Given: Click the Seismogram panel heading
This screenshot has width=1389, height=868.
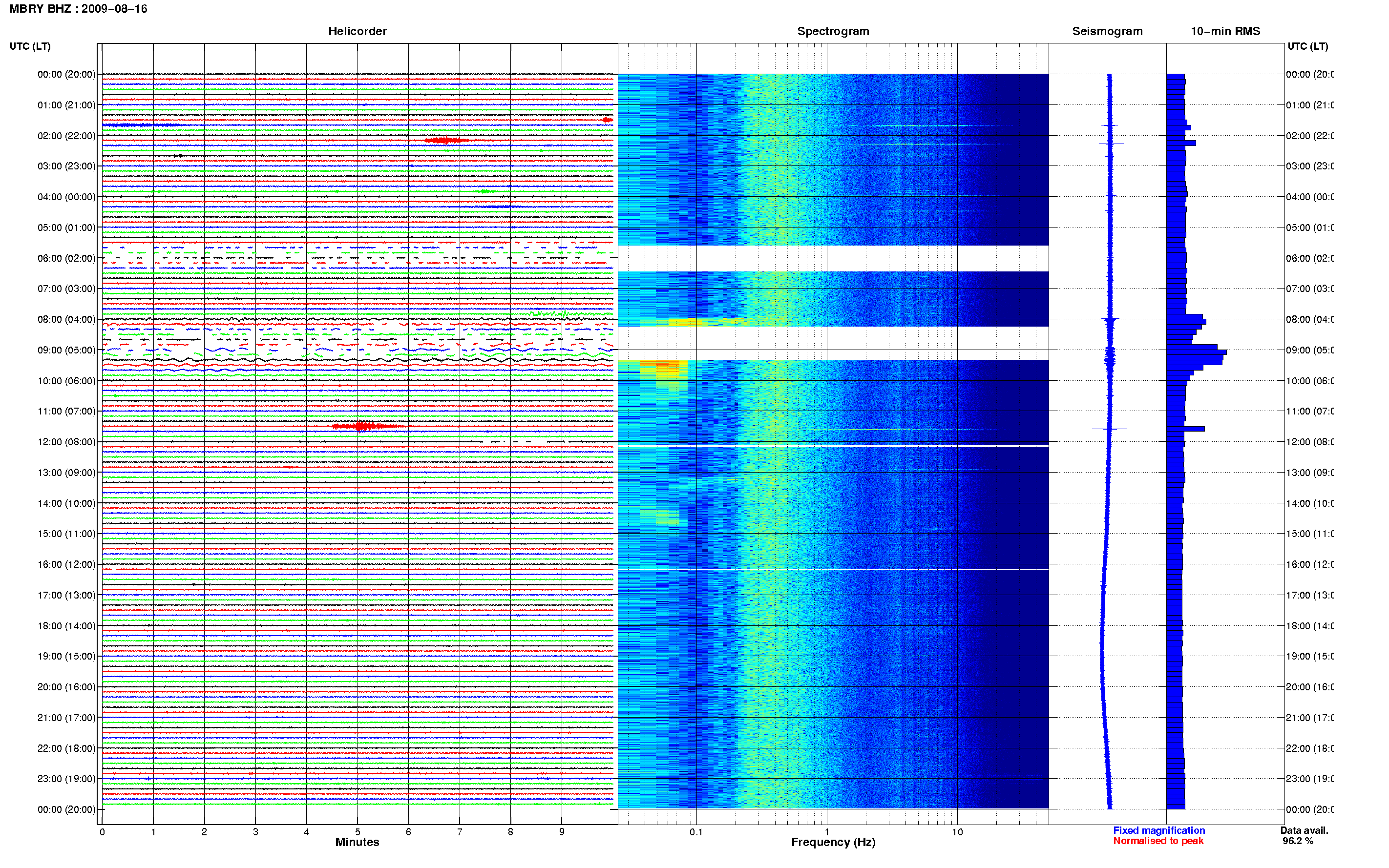Looking at the screenshot, I should click(x=1107, y=31).
